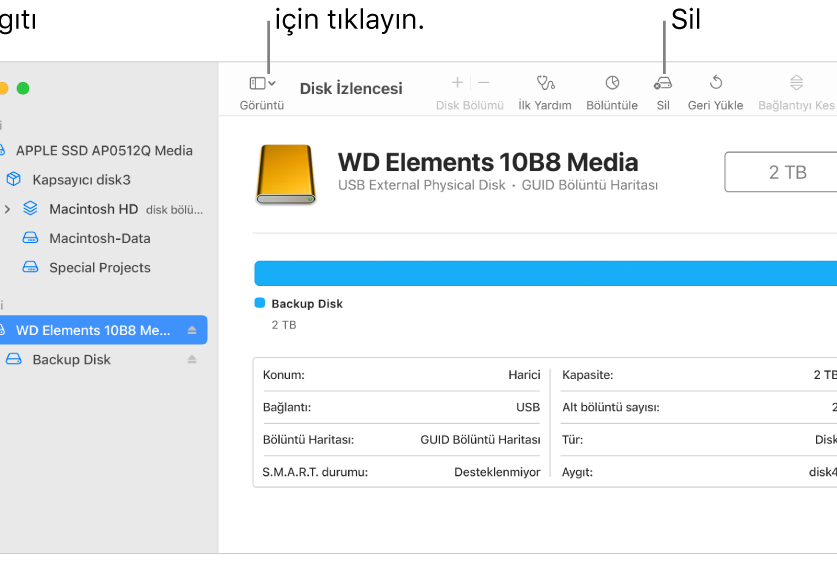Click the Alt bölüntü sayısı label
Viewport: 837px width, 579px height.
coord(611,408)
